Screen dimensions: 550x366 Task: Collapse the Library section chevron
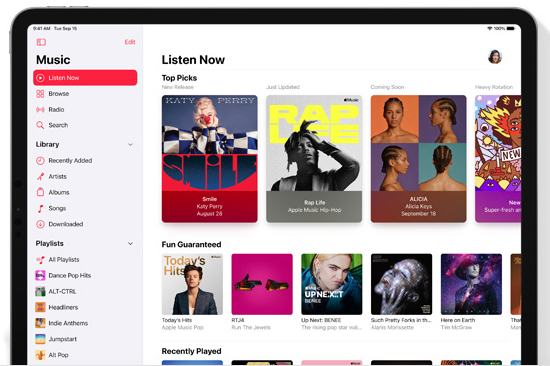130,145
